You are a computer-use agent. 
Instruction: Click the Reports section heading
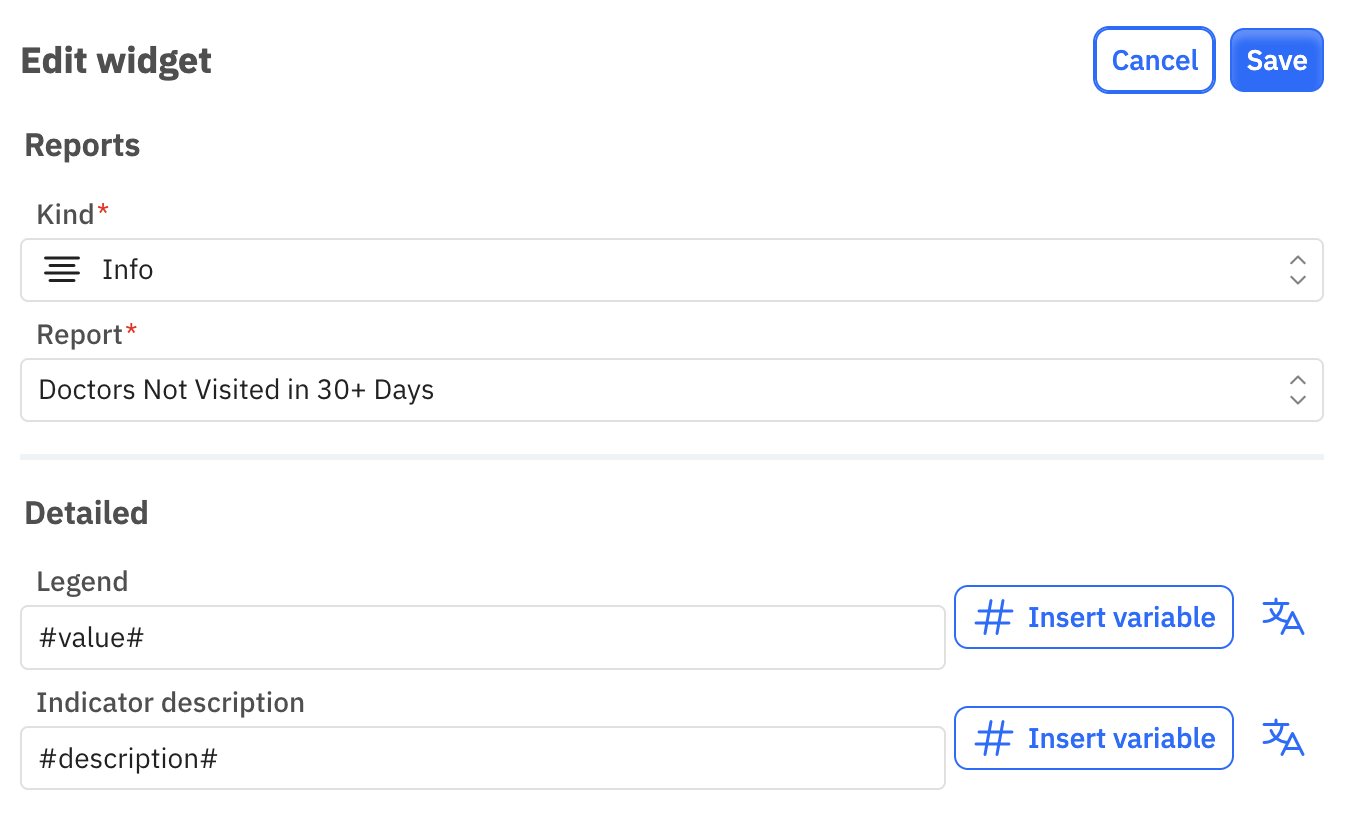pyautogui.click(x=82, y=146)
